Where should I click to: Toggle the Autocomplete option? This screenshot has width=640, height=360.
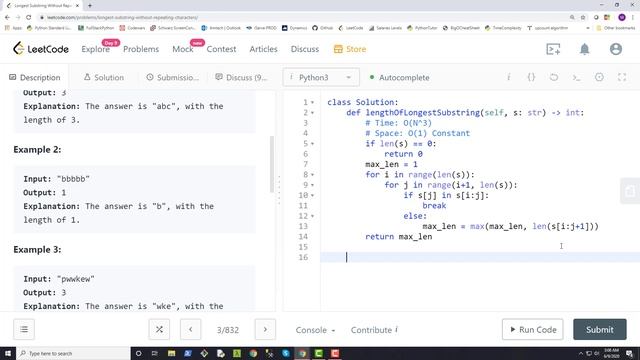[x=400, y=78]
